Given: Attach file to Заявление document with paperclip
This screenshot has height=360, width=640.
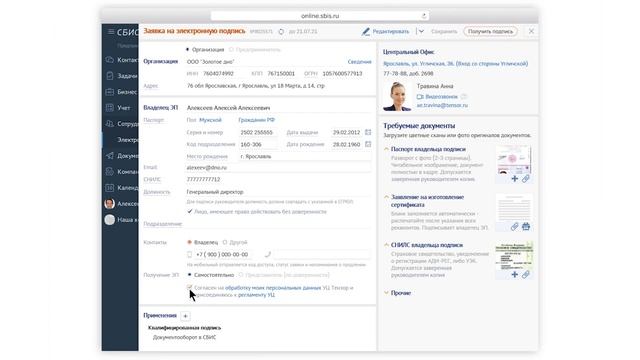Looking at the screenshot, I should [514, 227].
